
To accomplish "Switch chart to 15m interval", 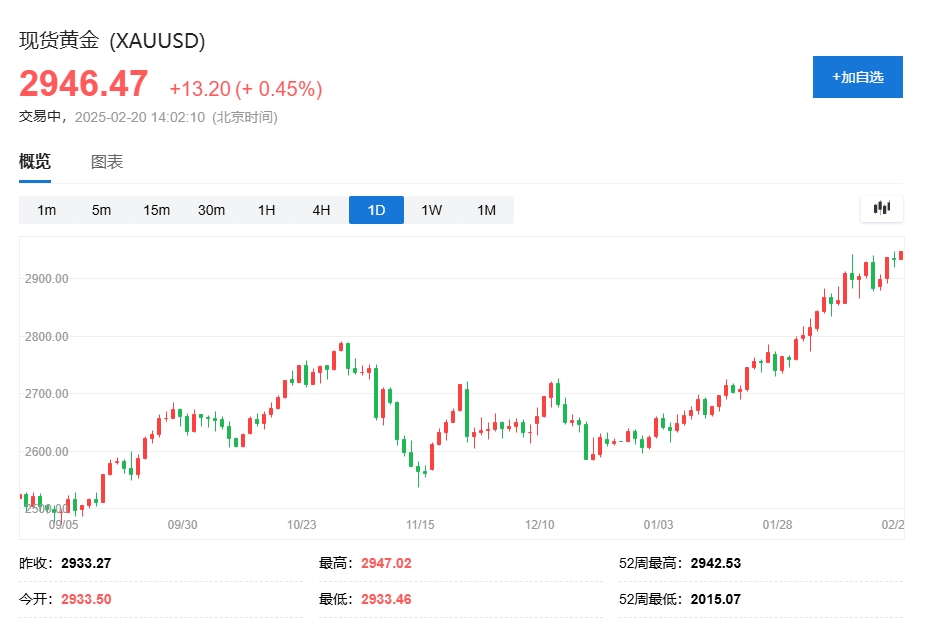I will (156, 210).
